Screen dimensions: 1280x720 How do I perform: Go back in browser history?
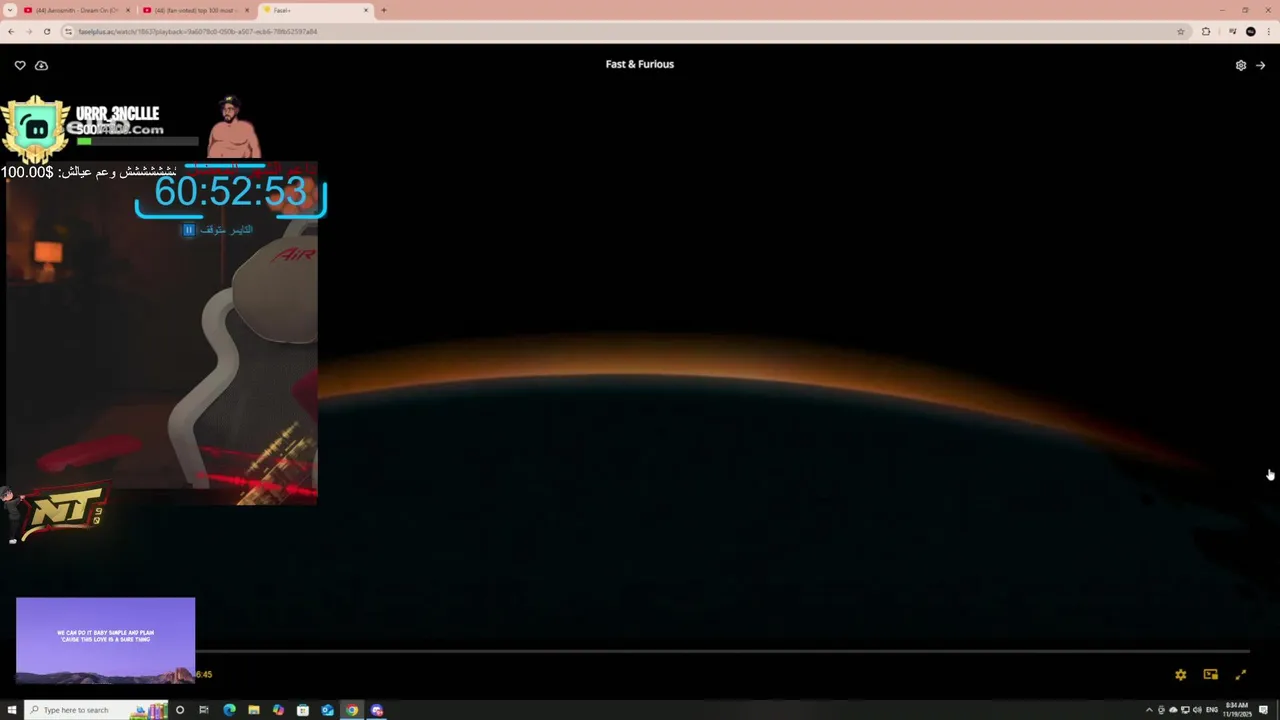coord(11,31)
